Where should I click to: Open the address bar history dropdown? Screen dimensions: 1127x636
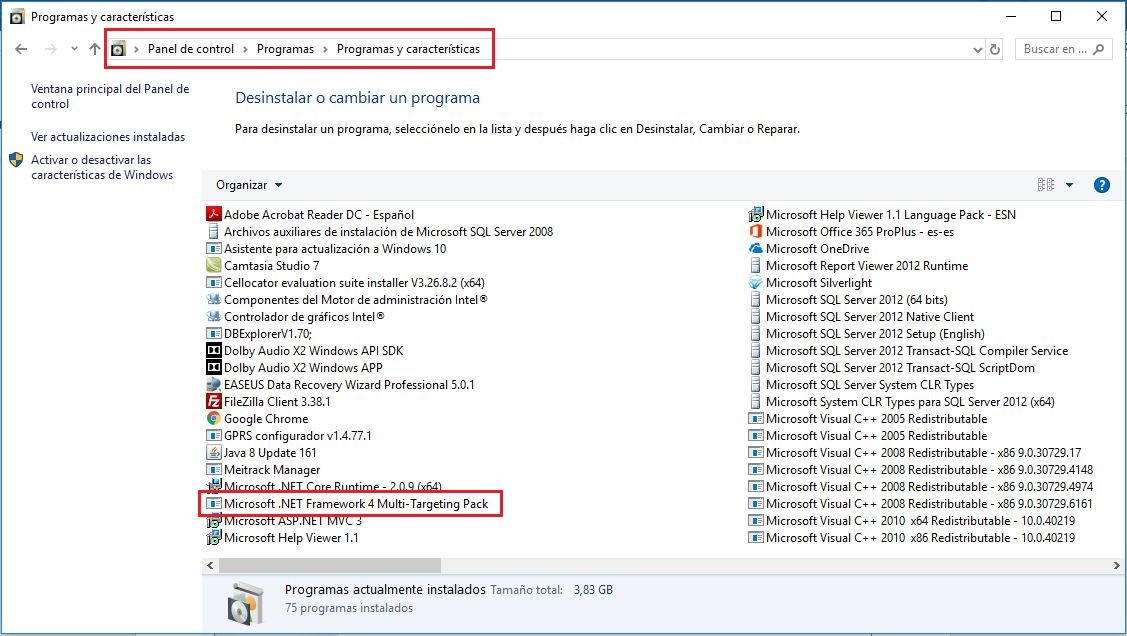point(978,50)
